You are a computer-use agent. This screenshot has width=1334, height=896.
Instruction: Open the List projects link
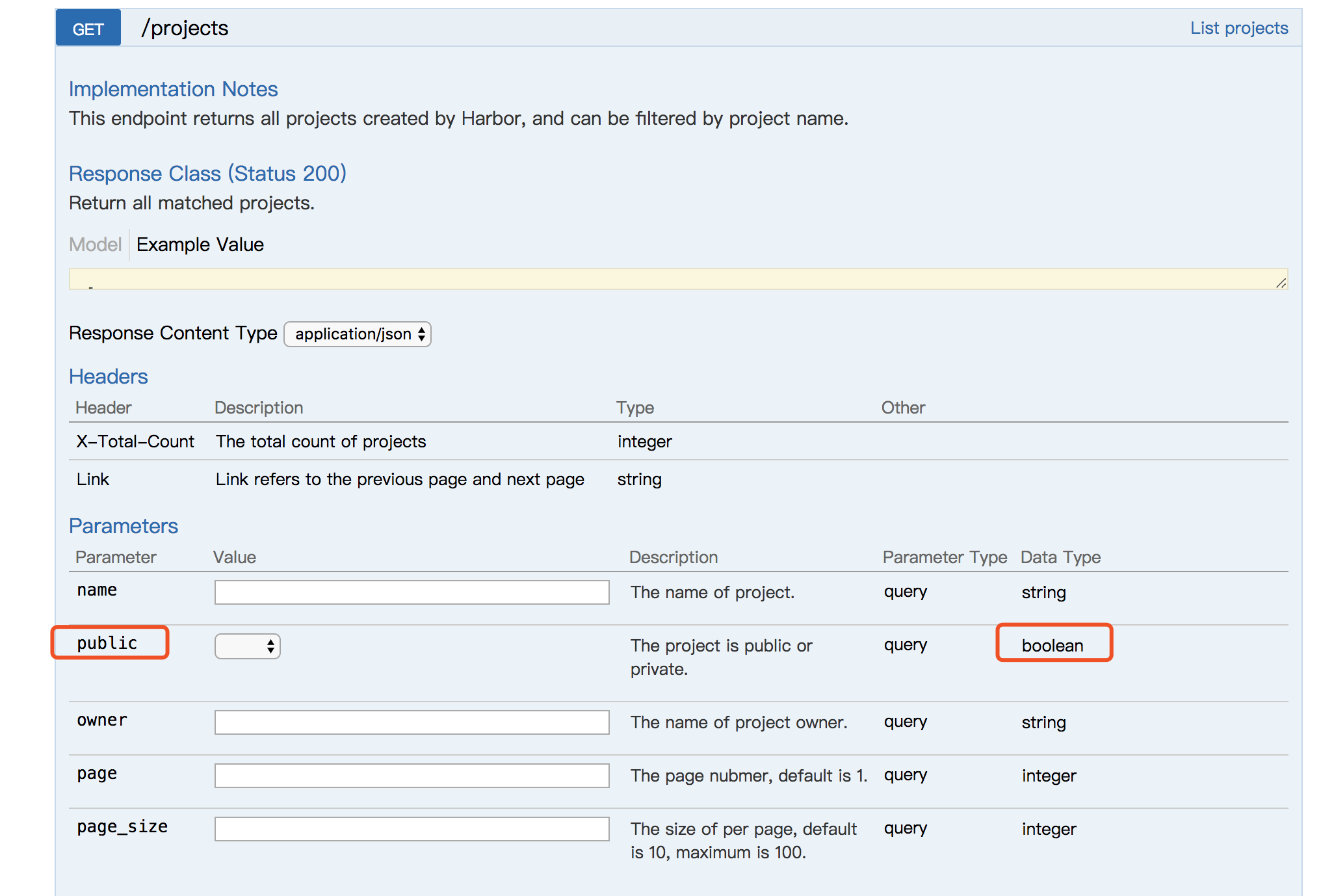1238,28
